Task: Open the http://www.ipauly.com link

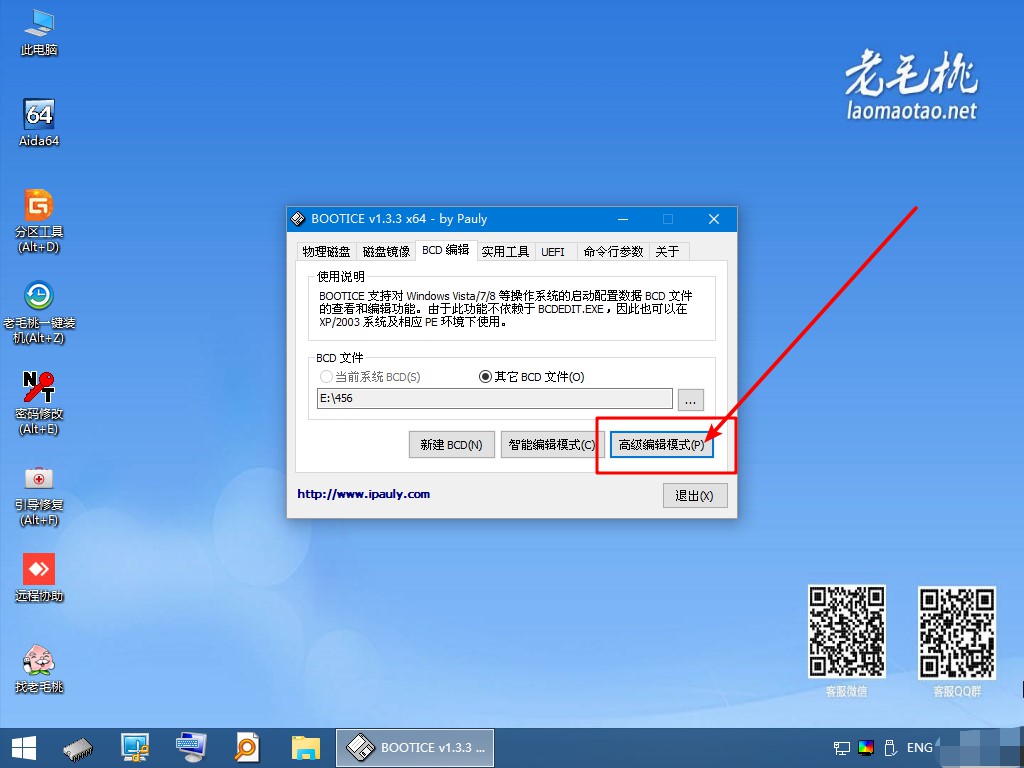Action: point(363,493)
